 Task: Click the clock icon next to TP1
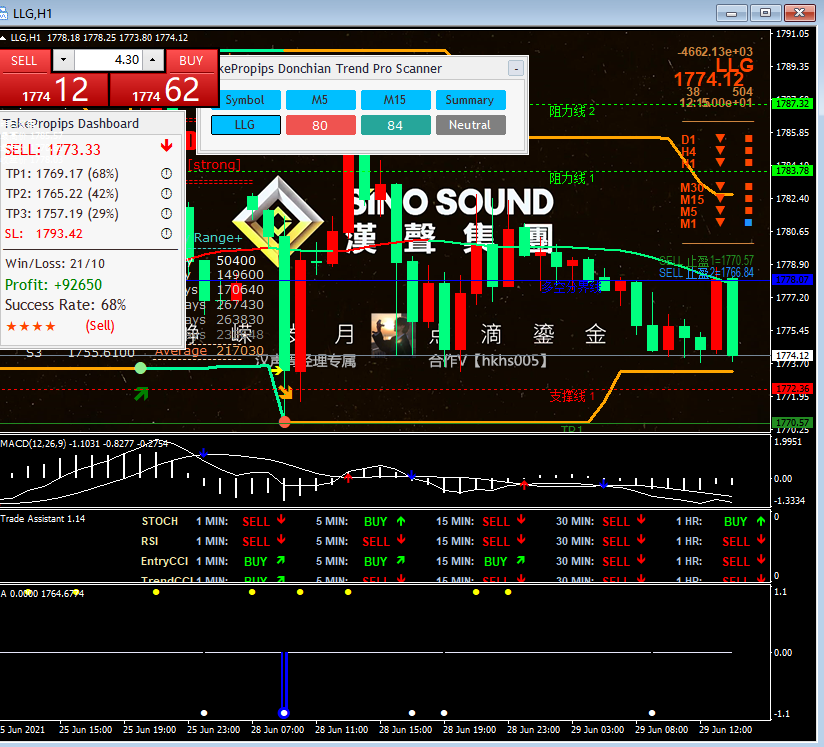pos(167,173)
